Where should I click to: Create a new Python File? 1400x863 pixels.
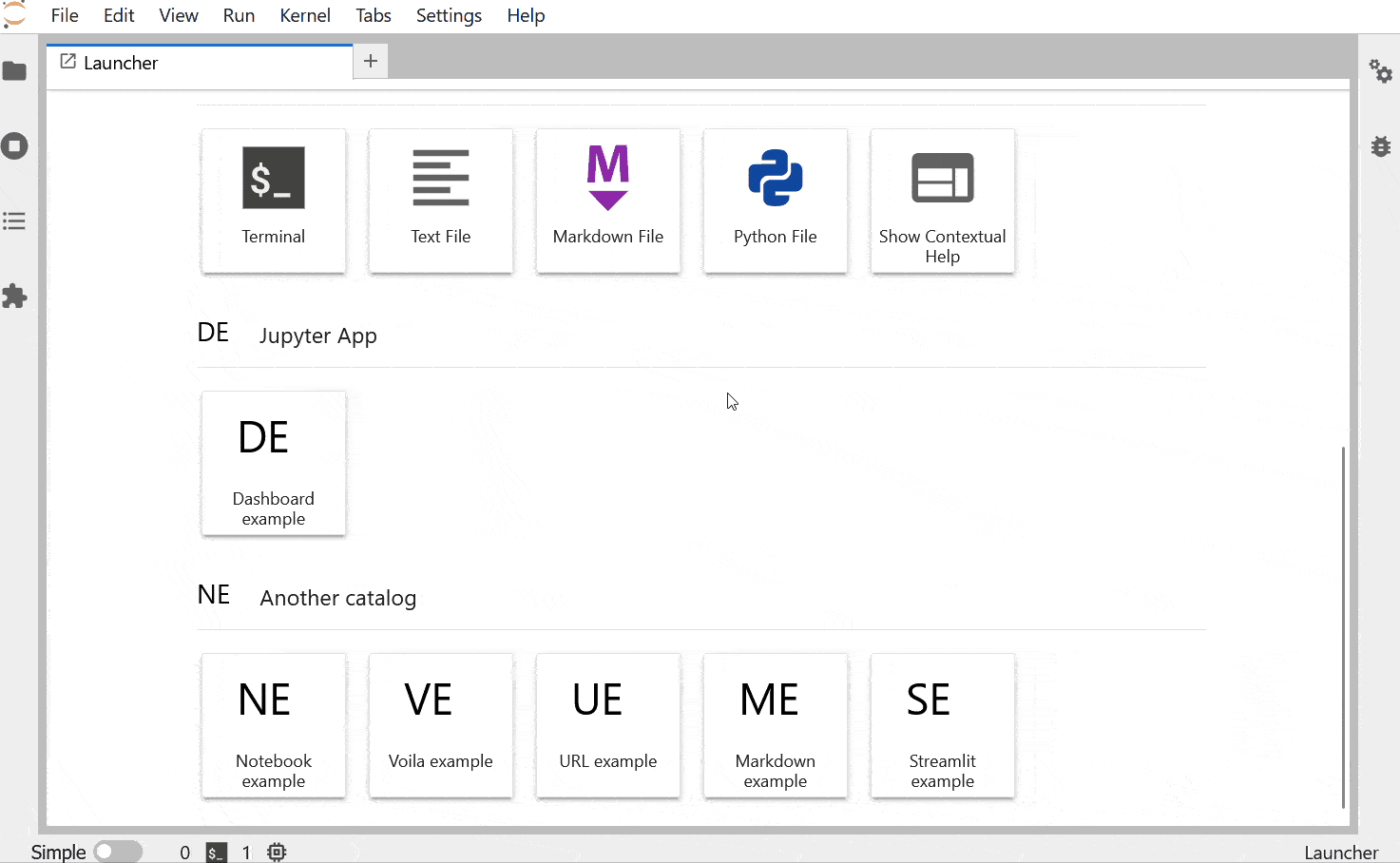[776, 201]
